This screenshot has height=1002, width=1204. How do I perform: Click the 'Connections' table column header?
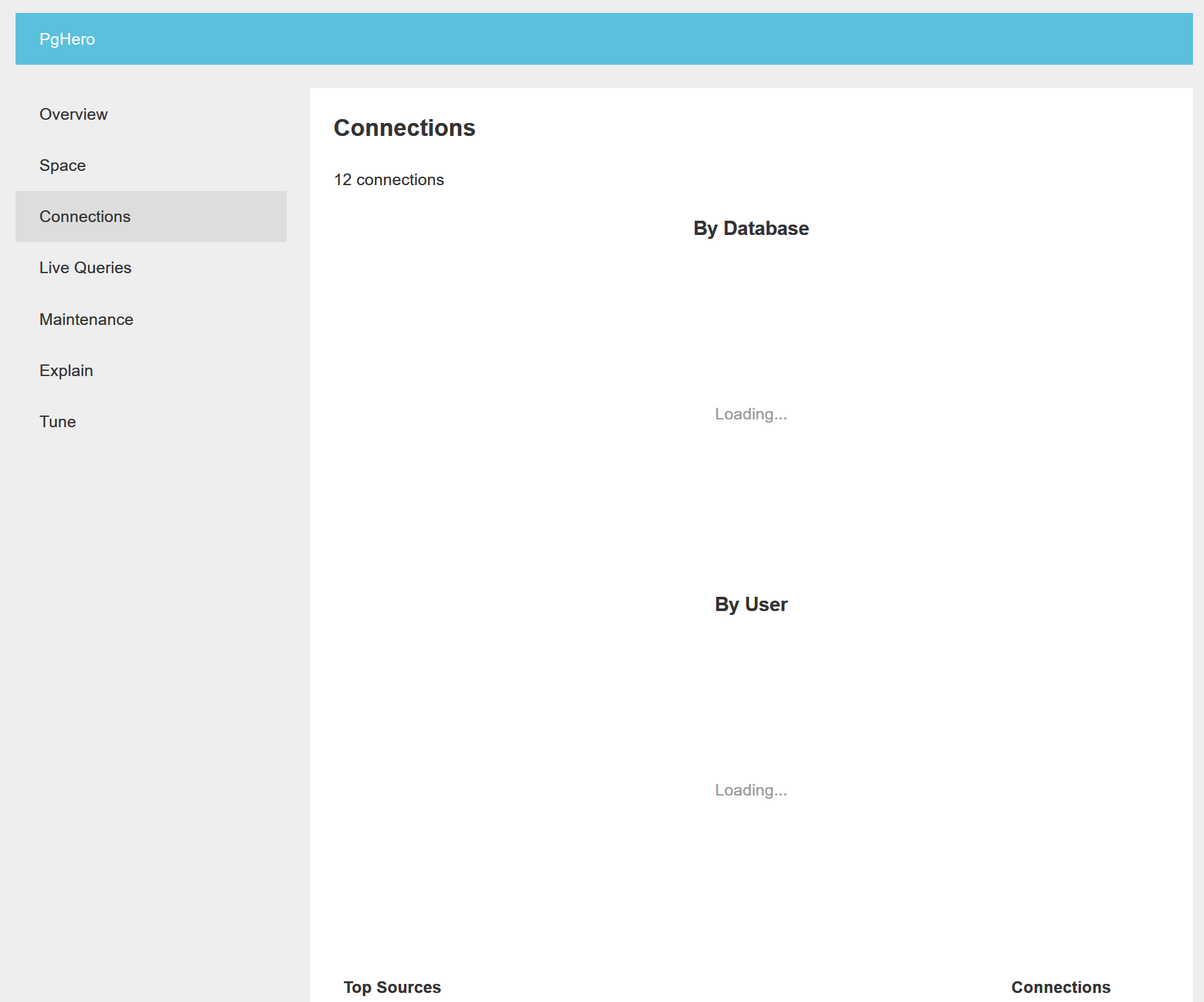click(1061, 987)
